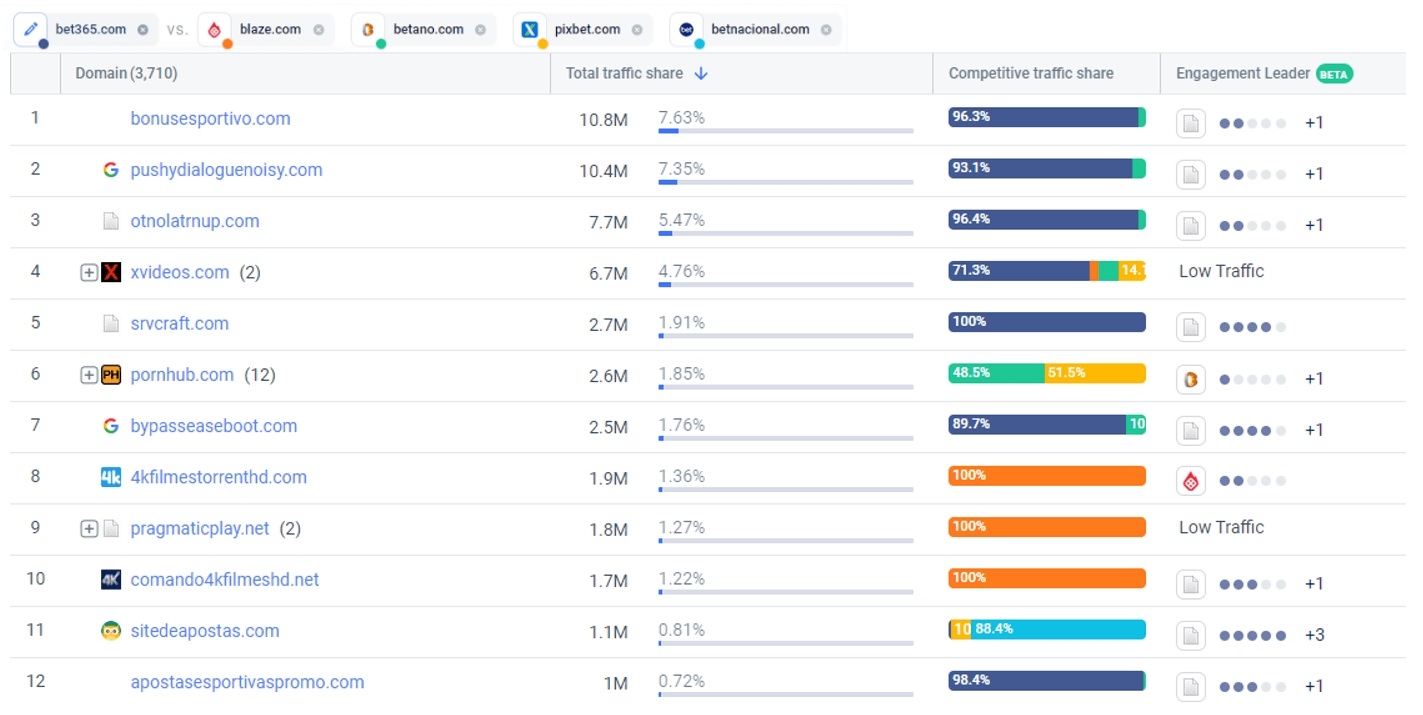This screenshot has height=715, width=1423.
Task: Expand the pornhub.com row with 12 subdomains
Action: click(x=89, y=375)
